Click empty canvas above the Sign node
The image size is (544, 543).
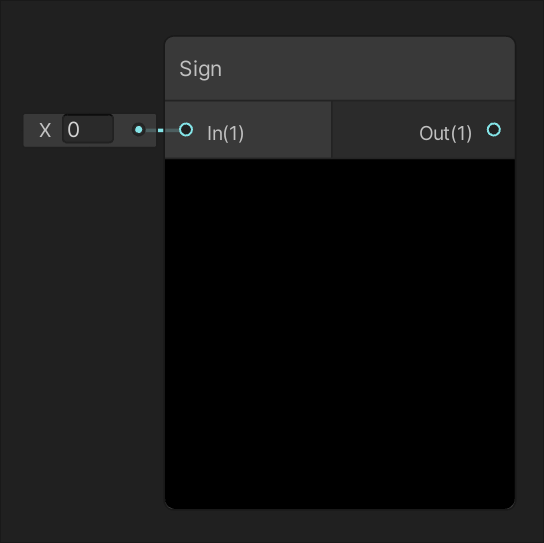click(340, 17)
